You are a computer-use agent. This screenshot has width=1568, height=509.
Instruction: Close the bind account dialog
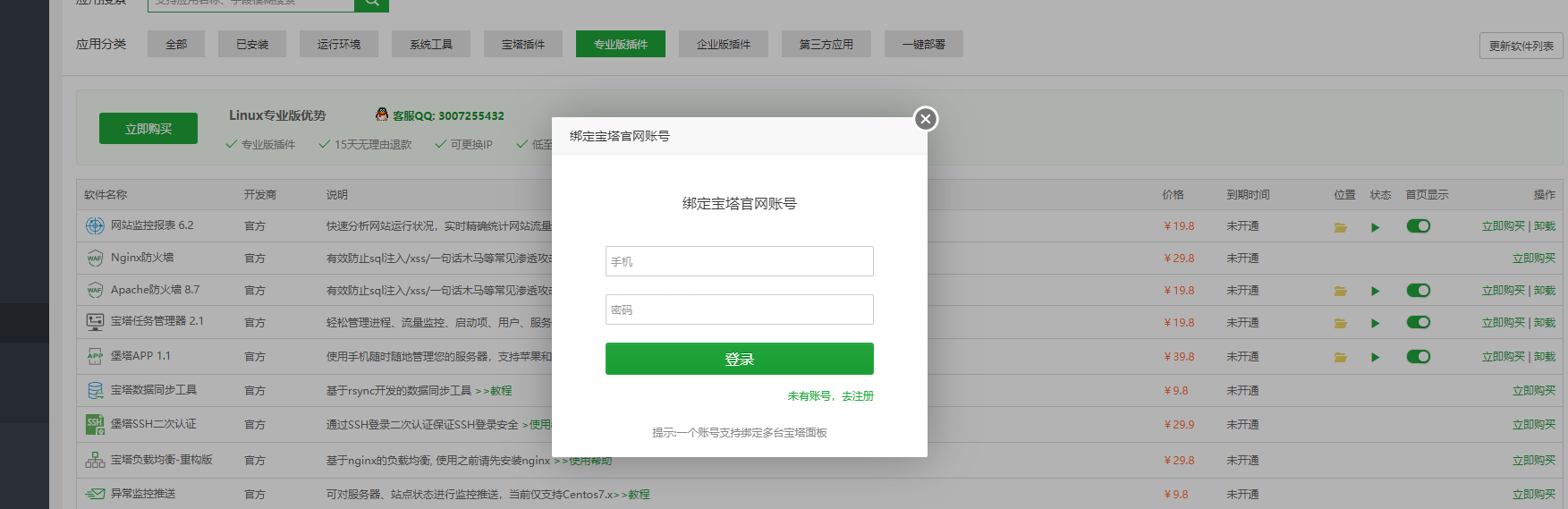[x=926, y=119]
